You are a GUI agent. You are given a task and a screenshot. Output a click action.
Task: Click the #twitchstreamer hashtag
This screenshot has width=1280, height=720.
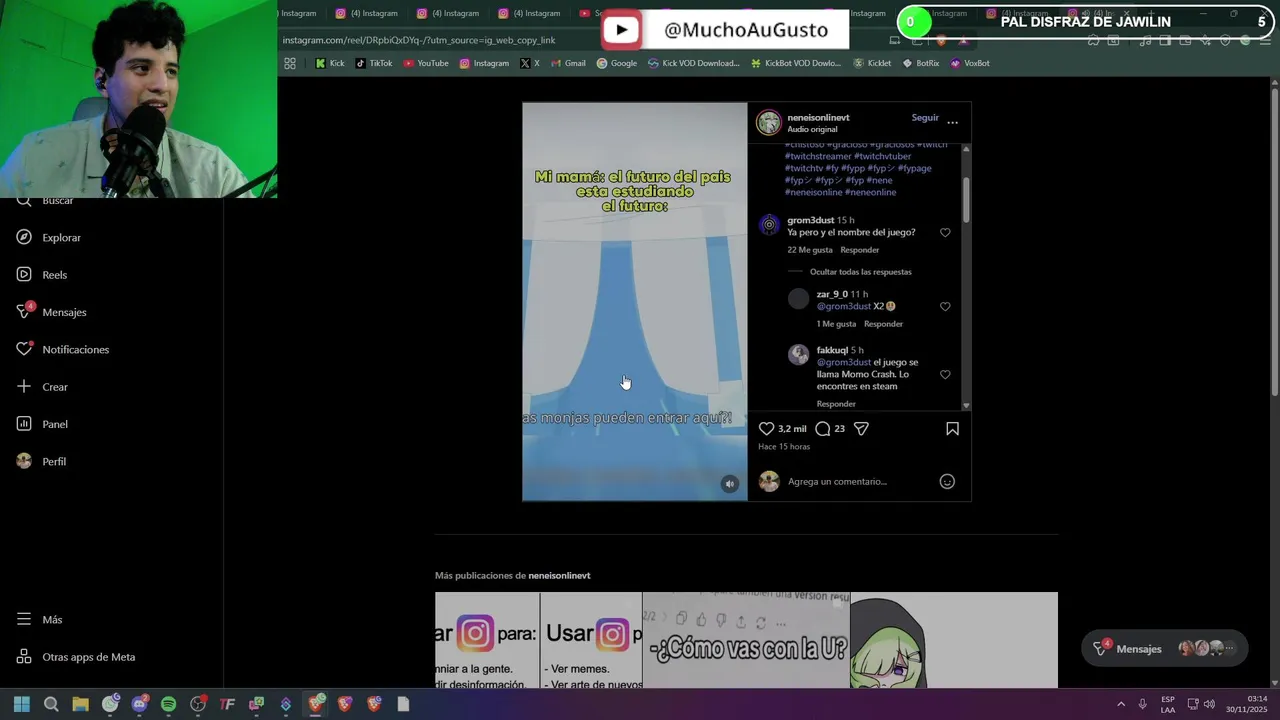point(818,157)
